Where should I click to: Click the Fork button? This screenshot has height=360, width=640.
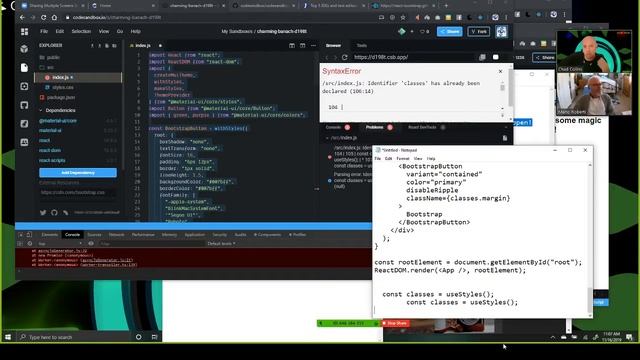[x=479, y=31]
